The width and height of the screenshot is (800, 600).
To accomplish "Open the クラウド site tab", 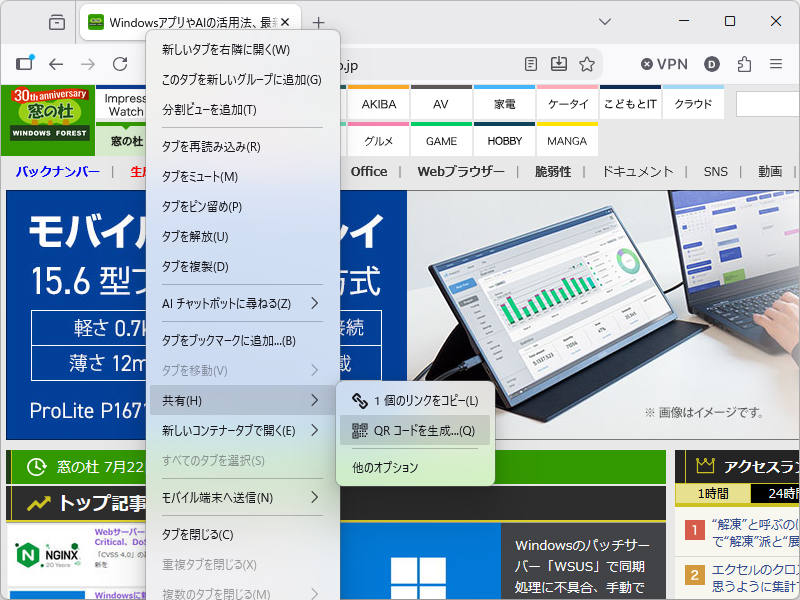I will pyautogui.click(x=693, y=104).
